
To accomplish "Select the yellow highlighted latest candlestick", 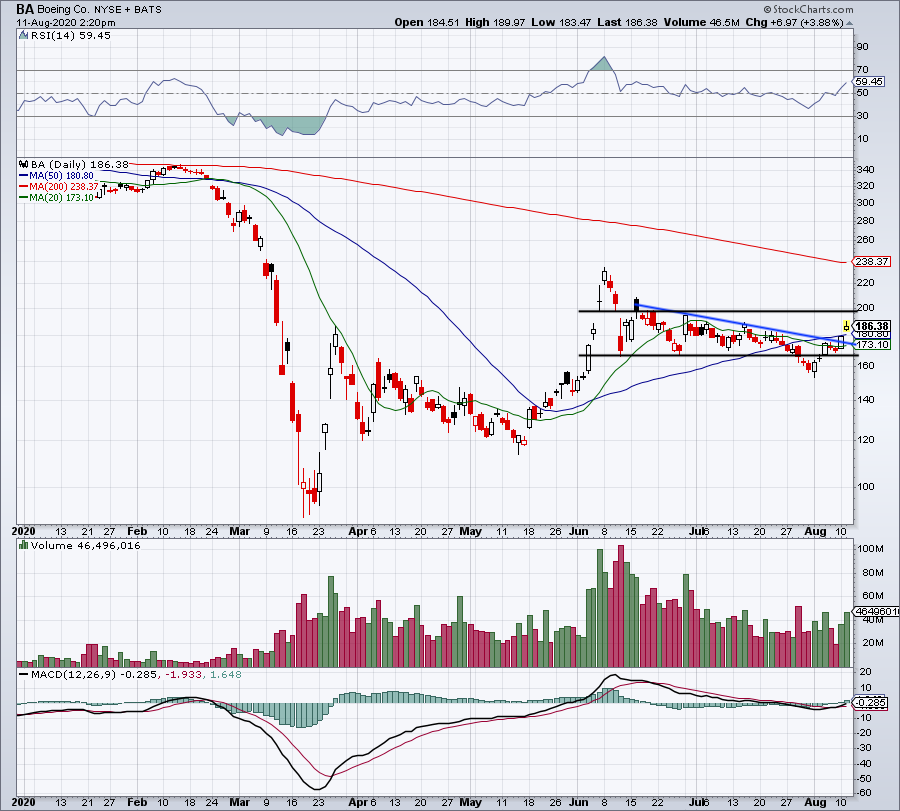I will (846, 327).
